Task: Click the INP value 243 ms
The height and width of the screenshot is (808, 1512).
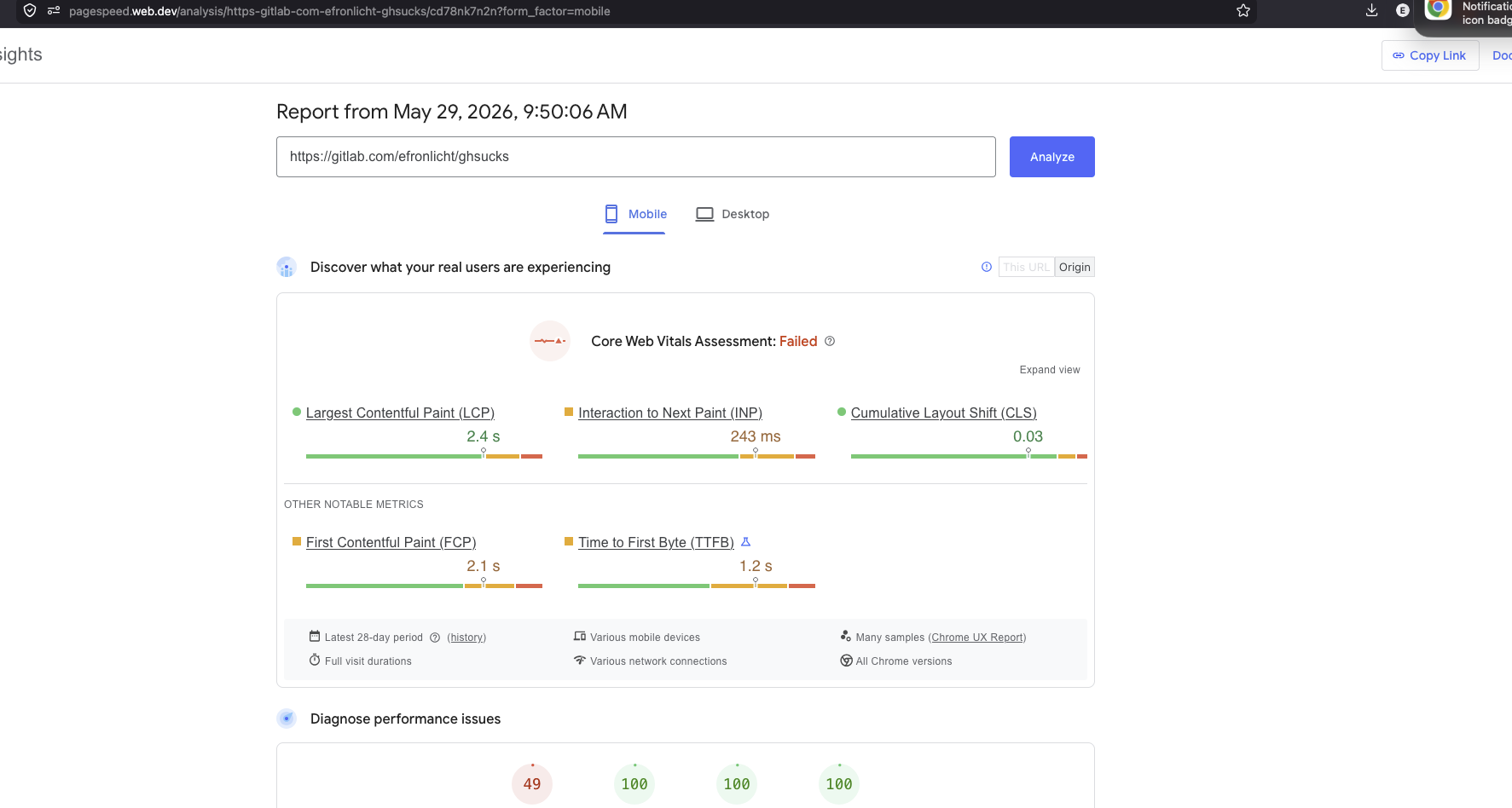Action: (x=756, y=436)
